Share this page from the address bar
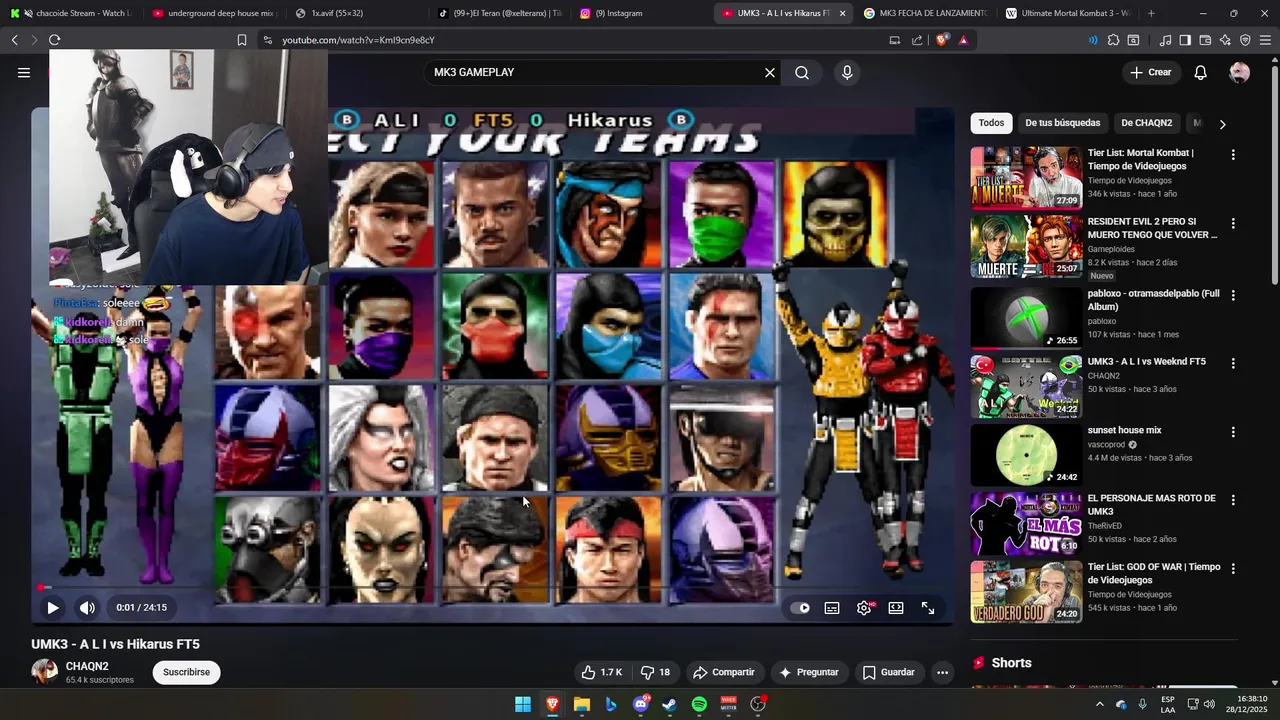 tap(917, 40)
